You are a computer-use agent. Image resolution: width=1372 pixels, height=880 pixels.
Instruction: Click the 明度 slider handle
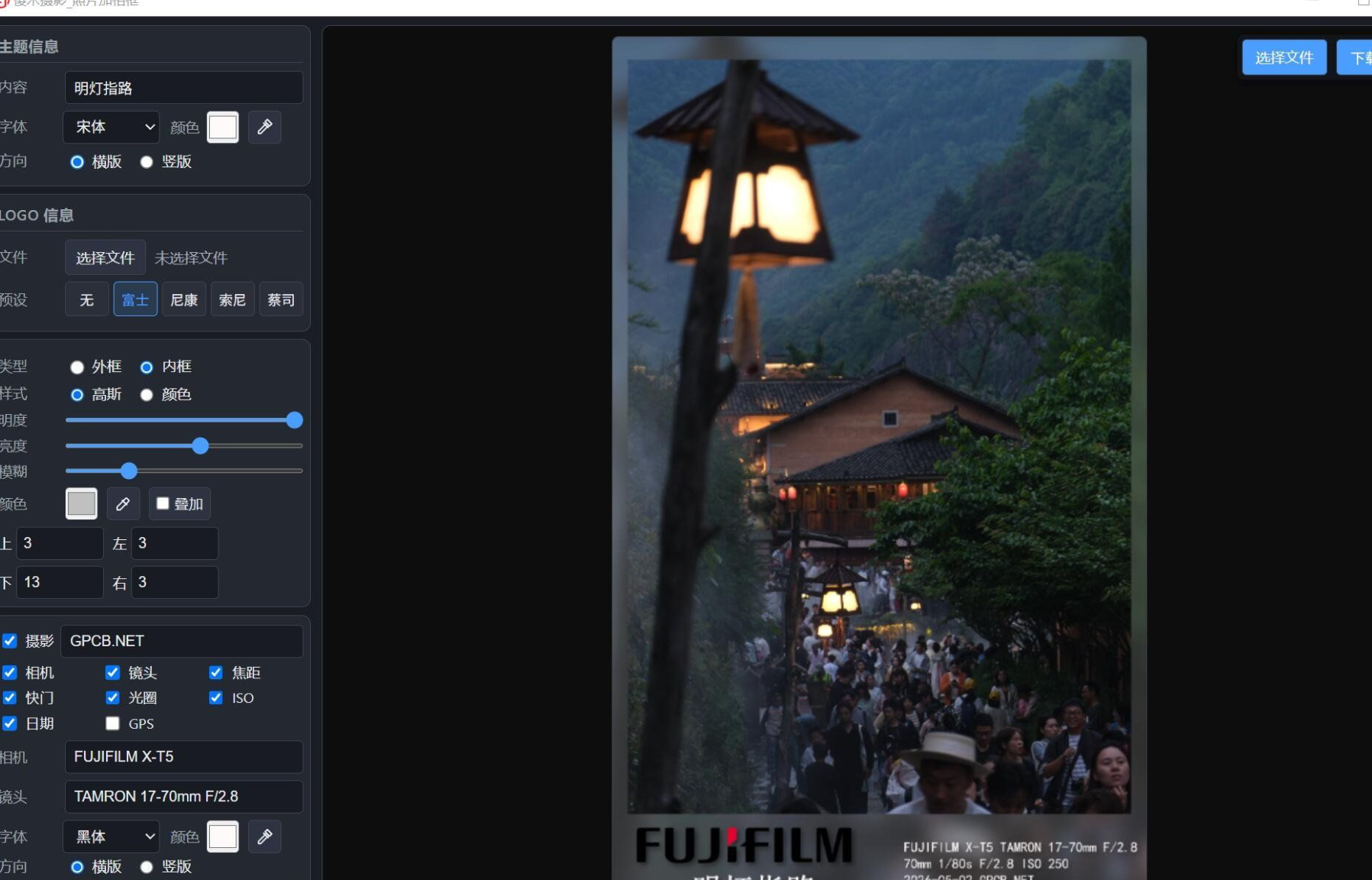[294, 420]
